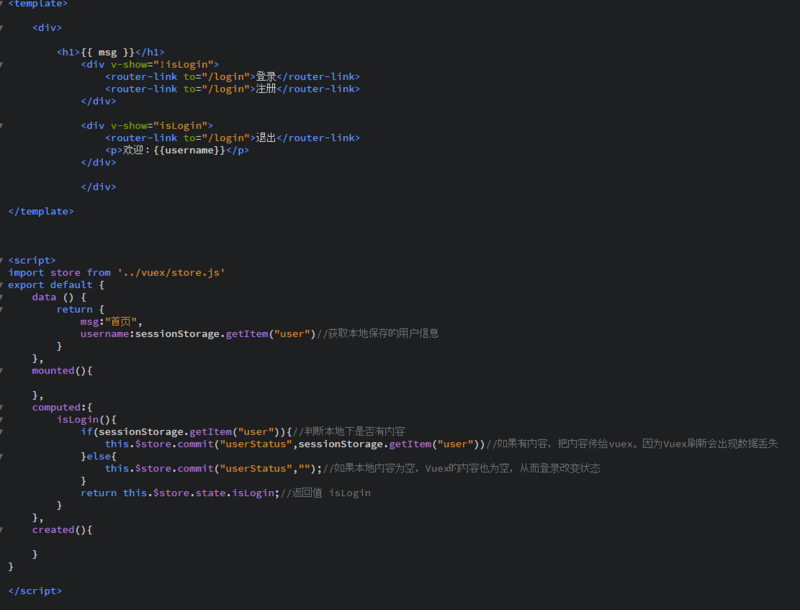Click the 'v-show="!isLogin"' attribute
Viewport: 800px width, 610px height.
coord(162,64)
